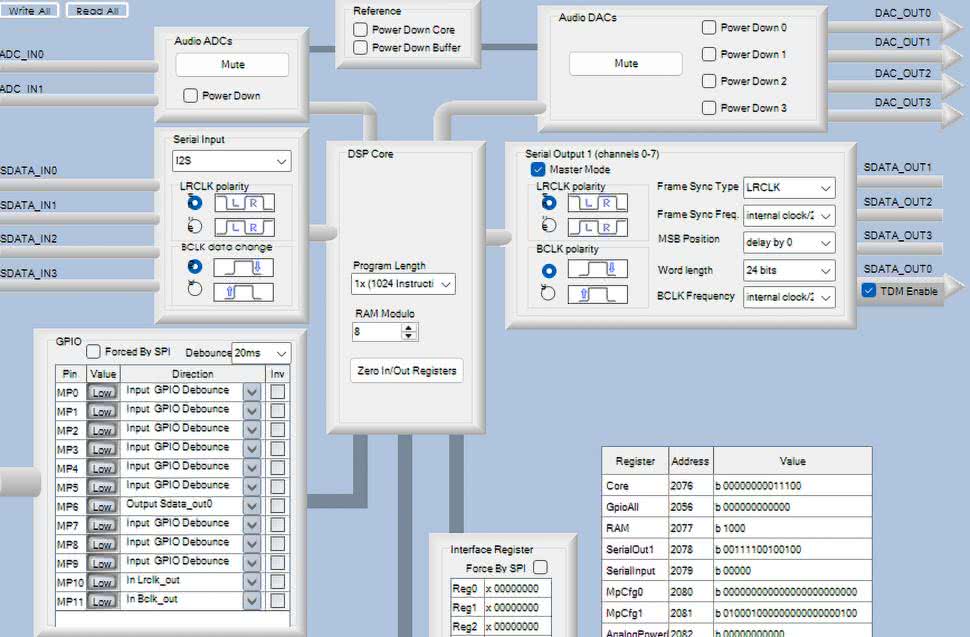Image resolution: width=970 pixels, height=637 pixels.
Task: Open the Frame Sync Type dropdown
Action: [788, 188]
